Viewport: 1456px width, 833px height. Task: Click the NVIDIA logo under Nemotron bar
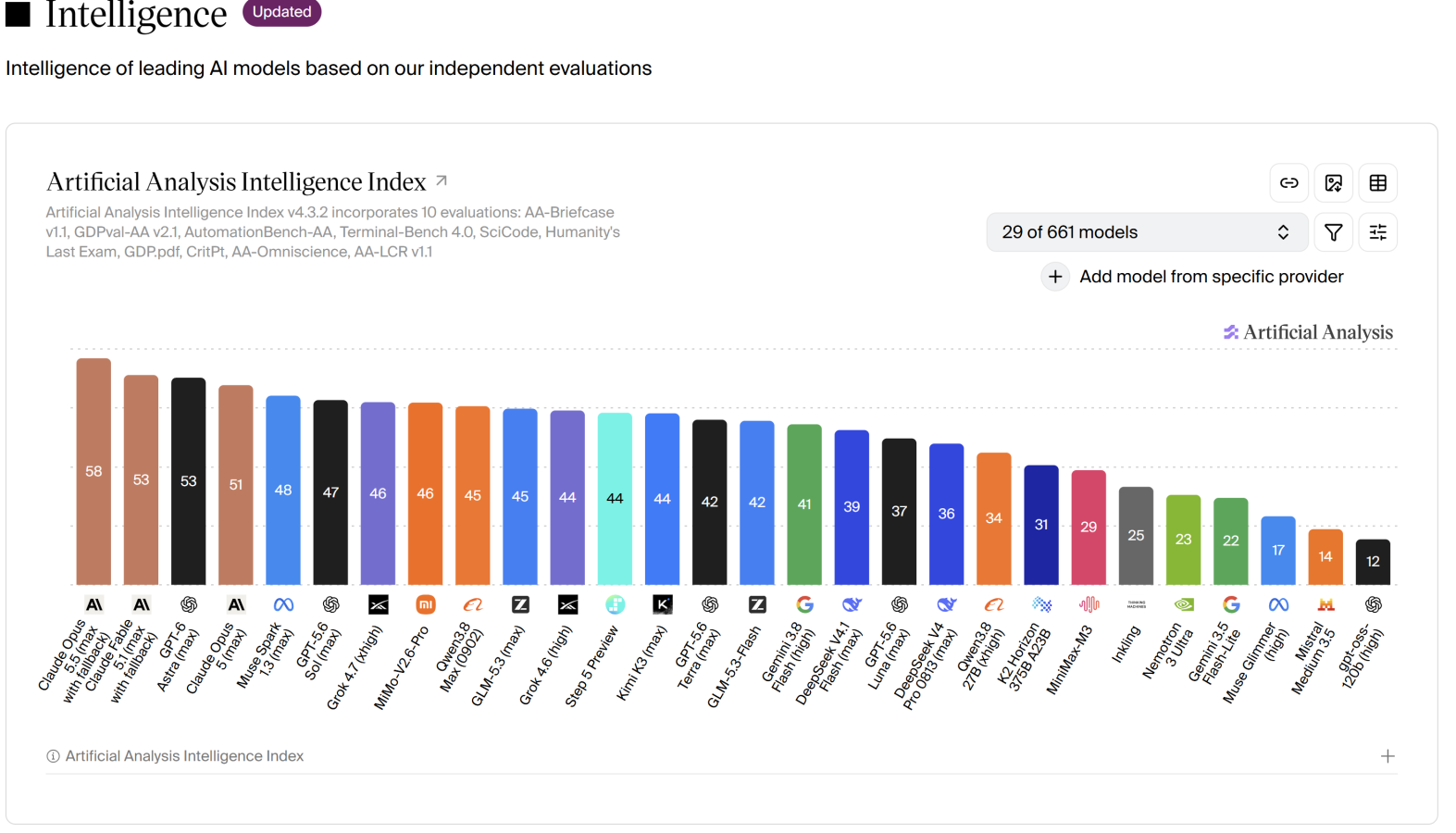click(1183, 604)
